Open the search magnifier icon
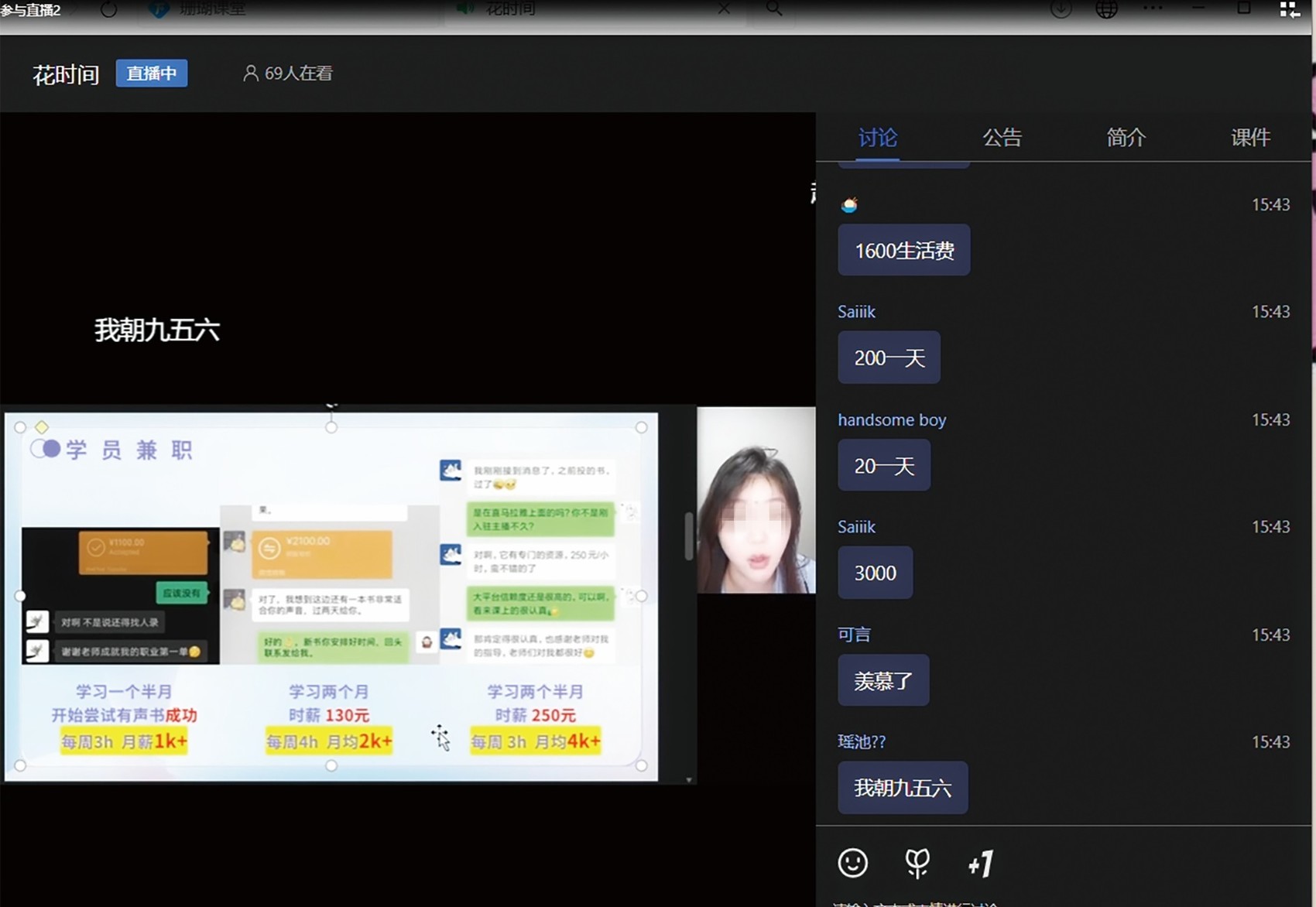The width and height of the screenshot is (1316, 907). click(773, 9)
